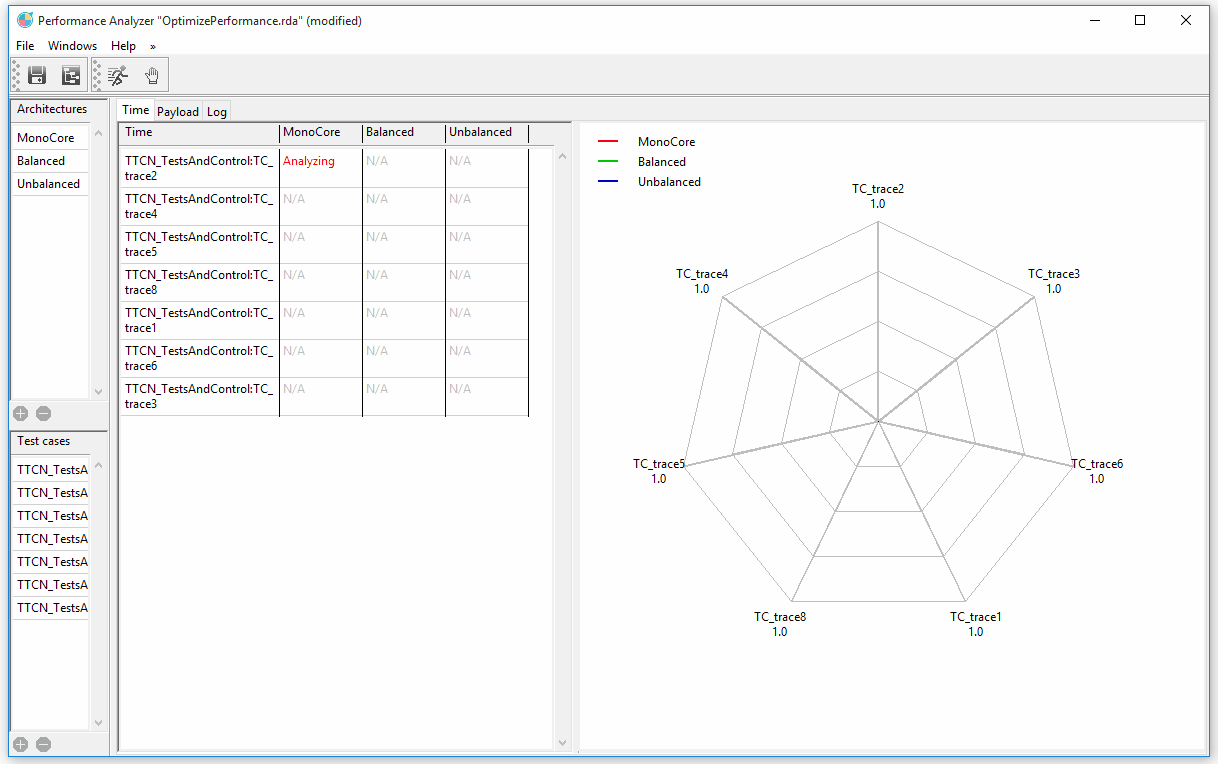Open the Windows menu
Screen dimensions: 1218x764
(72, 46)
